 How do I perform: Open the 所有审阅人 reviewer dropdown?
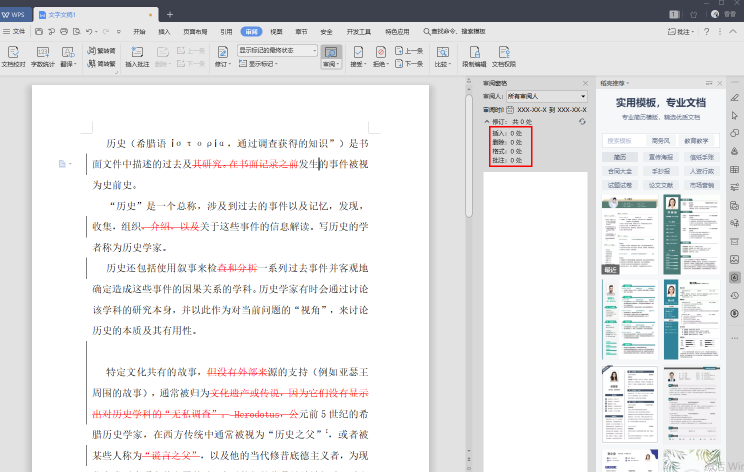click(547, 96)
